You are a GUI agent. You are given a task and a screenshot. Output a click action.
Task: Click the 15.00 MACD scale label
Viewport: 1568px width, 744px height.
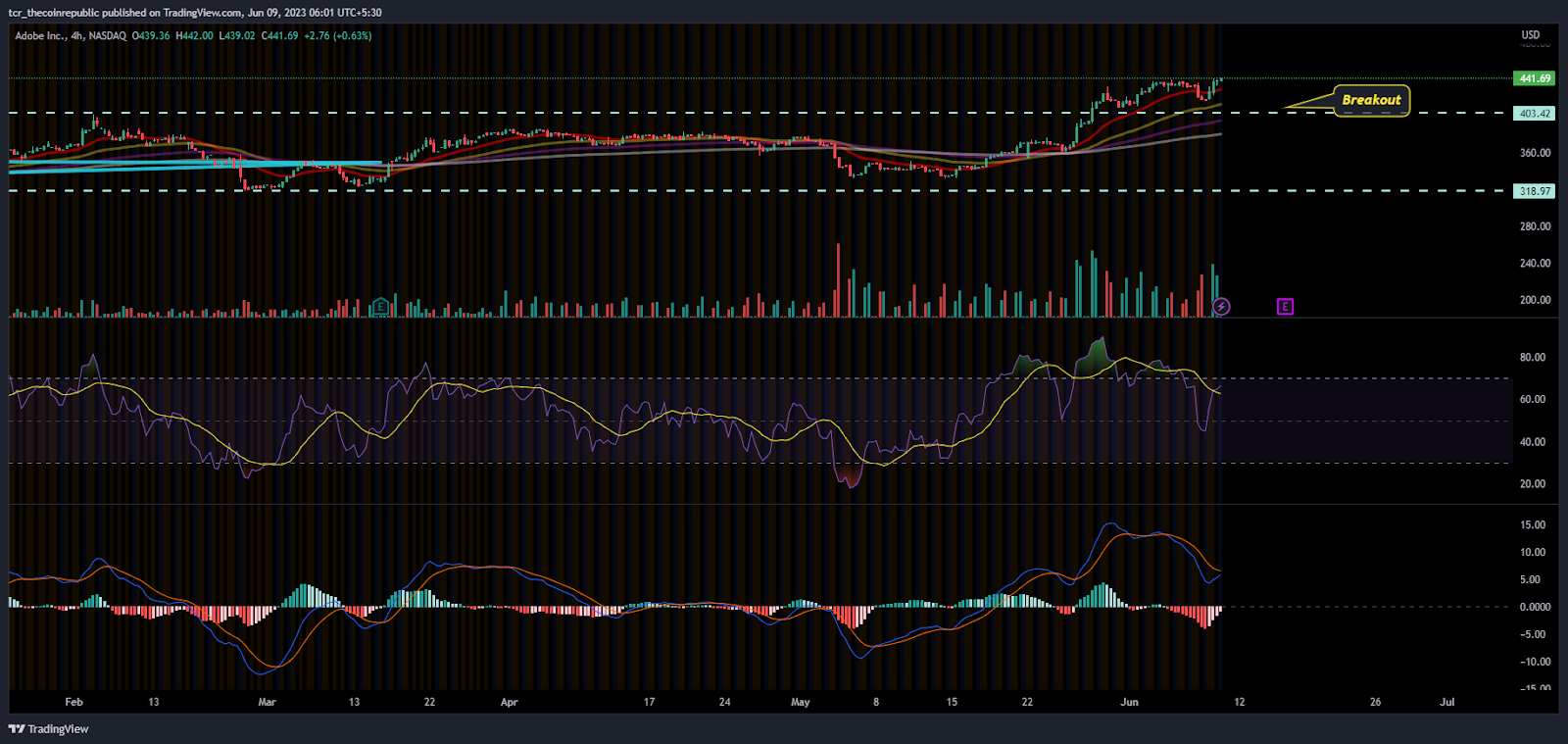(1533, 525)
